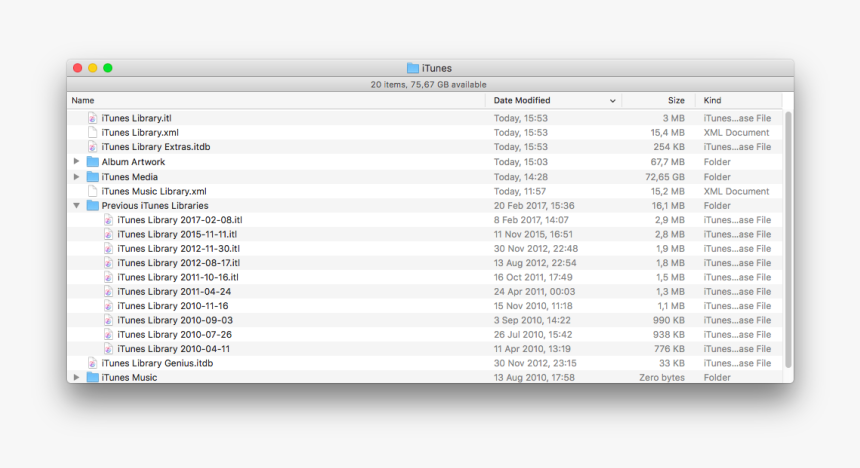Select the name iTunes Library 2012-11-30.itl

pos(179,249)
